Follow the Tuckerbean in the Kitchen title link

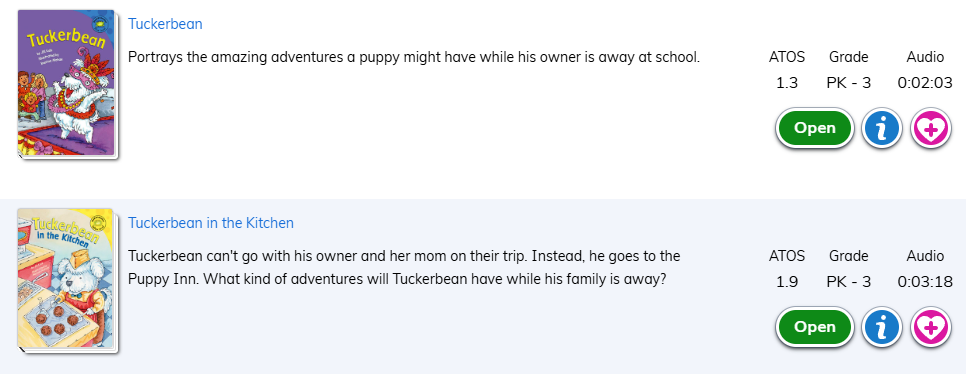pos(211,223)
